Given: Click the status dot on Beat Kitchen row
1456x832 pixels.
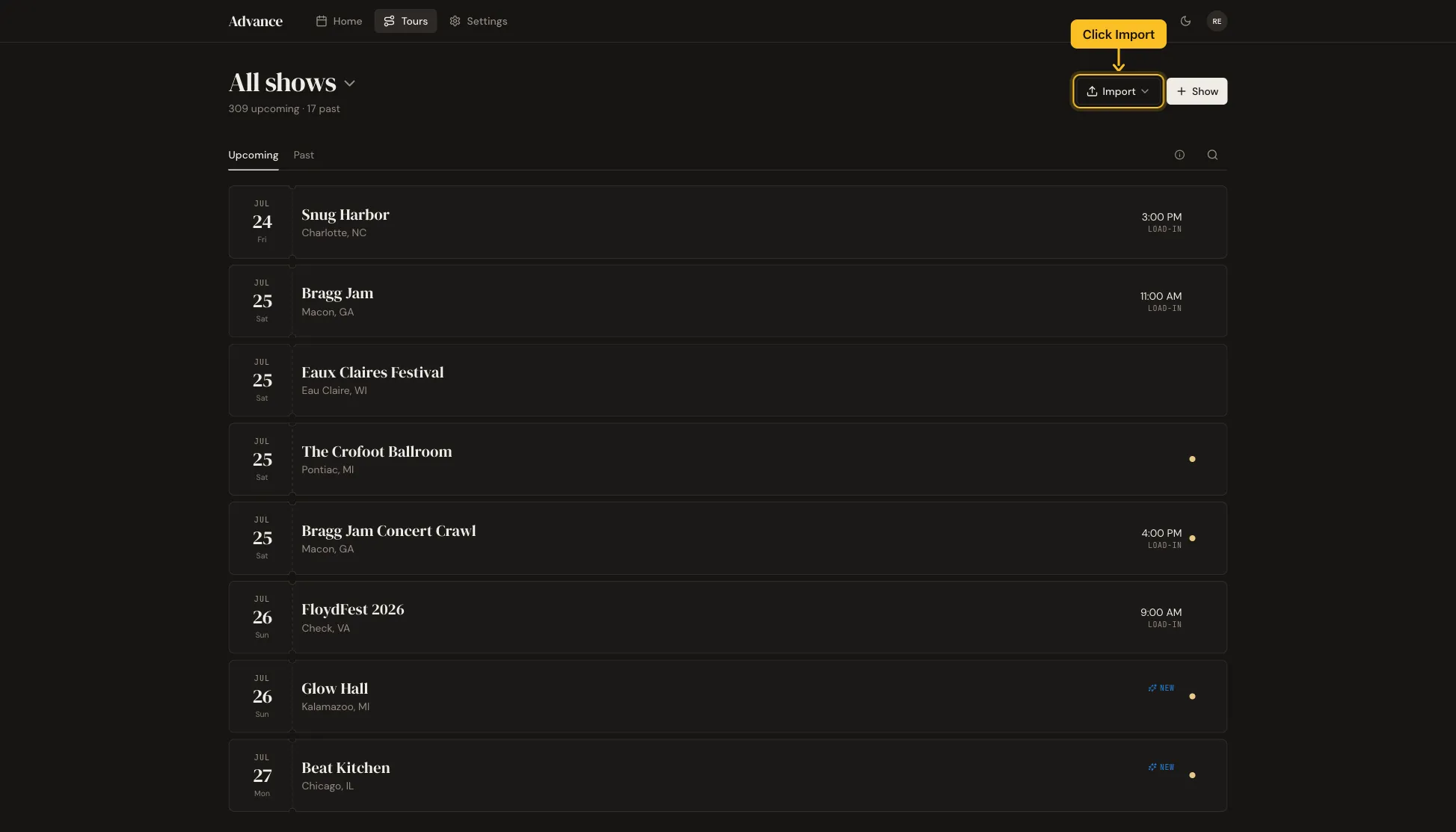Looking at the screenshot, I should pos(1192,775).
